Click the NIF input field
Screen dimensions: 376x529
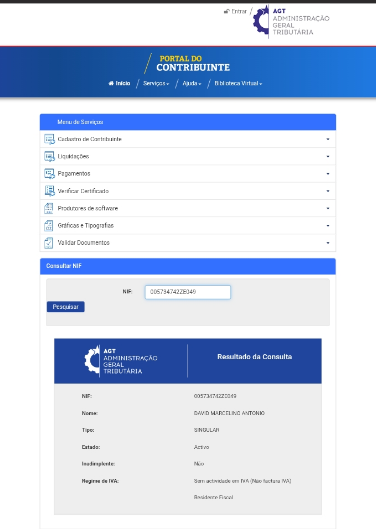[x=188, y=292]
